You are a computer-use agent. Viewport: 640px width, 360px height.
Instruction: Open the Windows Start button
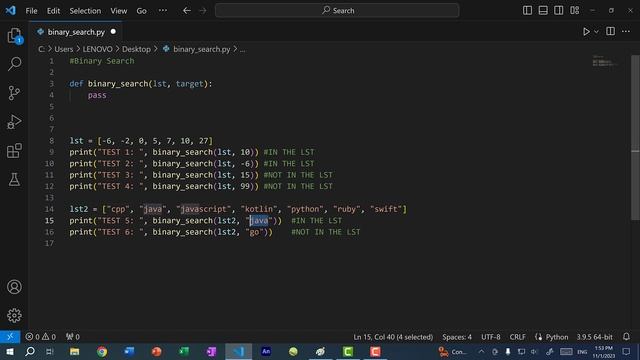coord(10,351)
